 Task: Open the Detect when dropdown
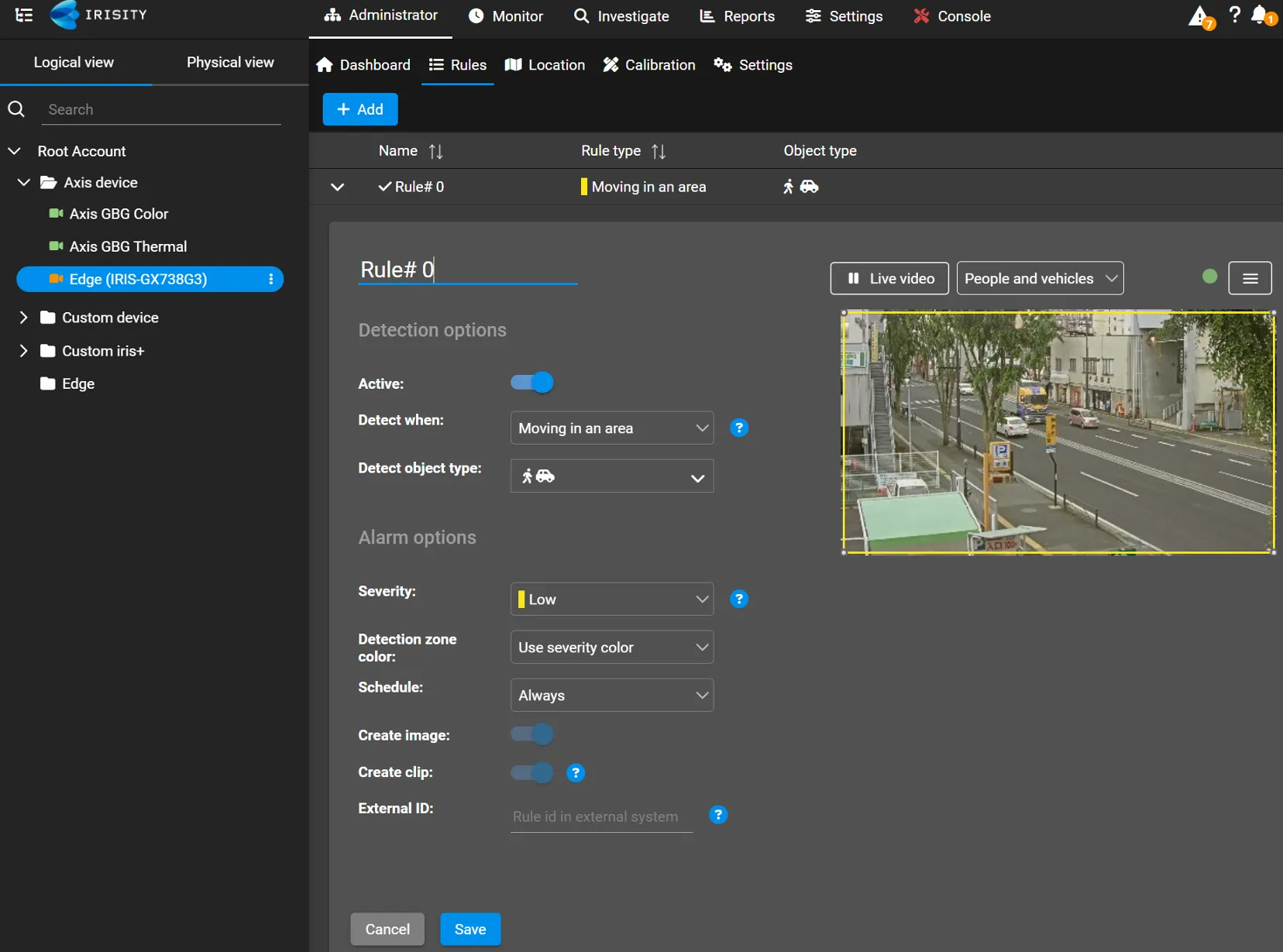612,428
